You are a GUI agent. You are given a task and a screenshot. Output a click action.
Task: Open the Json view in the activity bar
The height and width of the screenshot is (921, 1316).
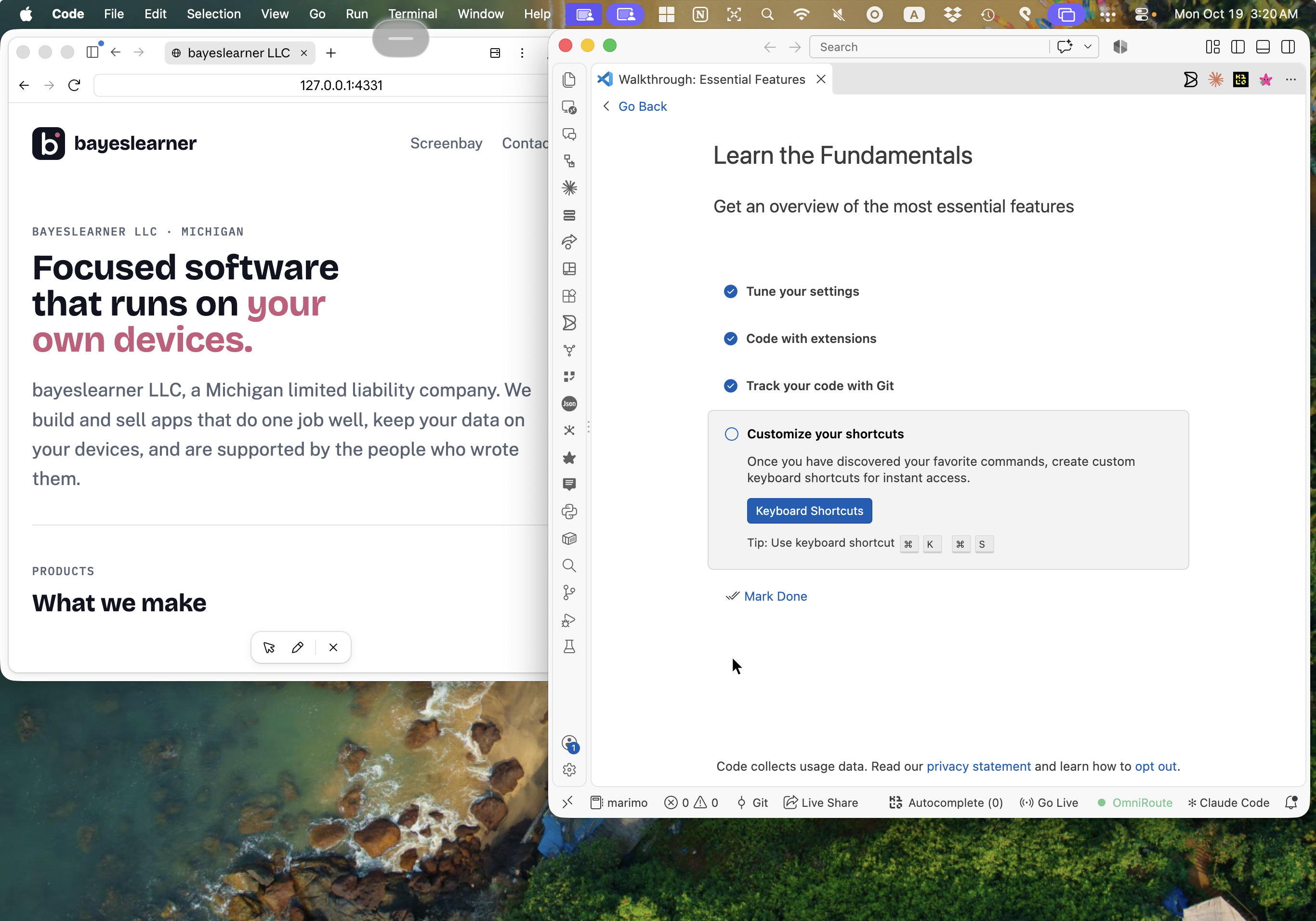pyautogui.click(x=569, y=404)
